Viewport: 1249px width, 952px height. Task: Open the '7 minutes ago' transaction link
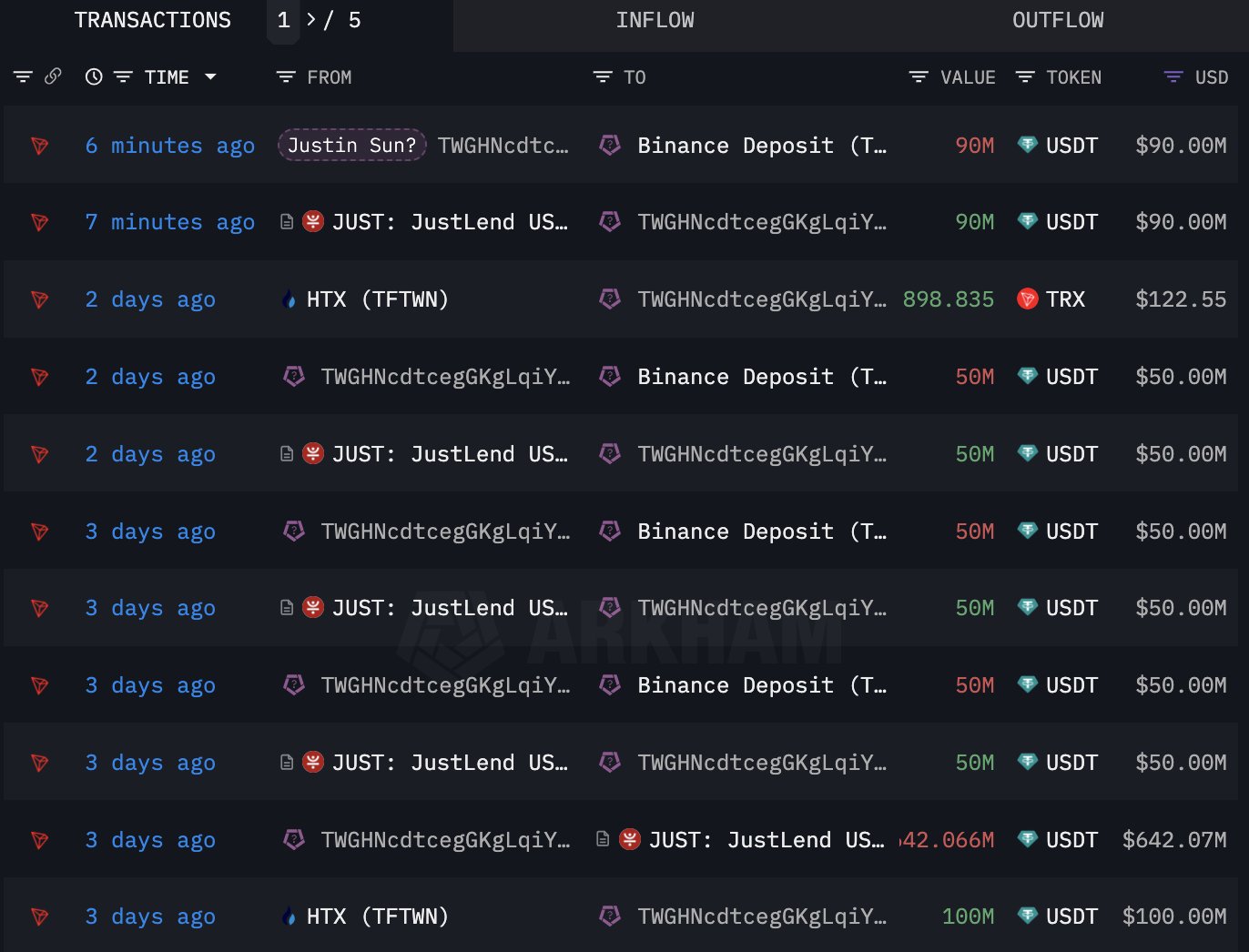click(x=170, y=222)
